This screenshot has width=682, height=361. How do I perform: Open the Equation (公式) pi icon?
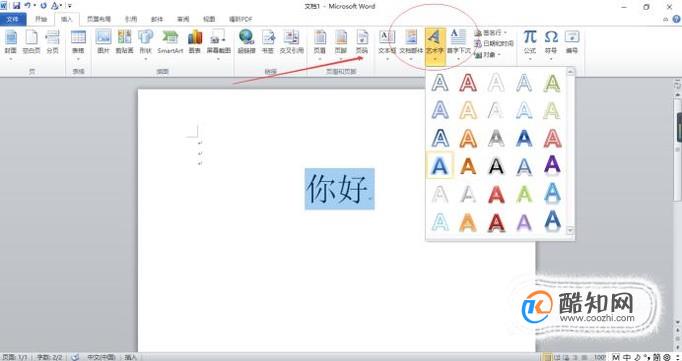point(530,42)
